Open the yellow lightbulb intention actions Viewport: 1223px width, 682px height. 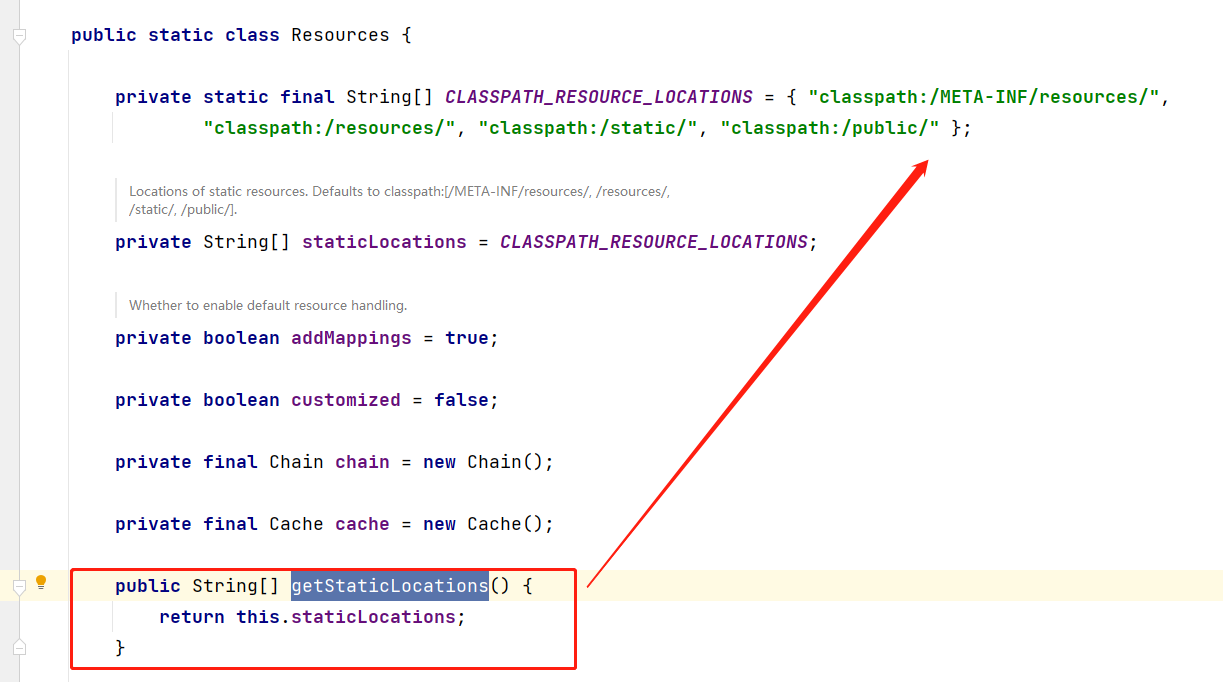[x=41, y=582]
